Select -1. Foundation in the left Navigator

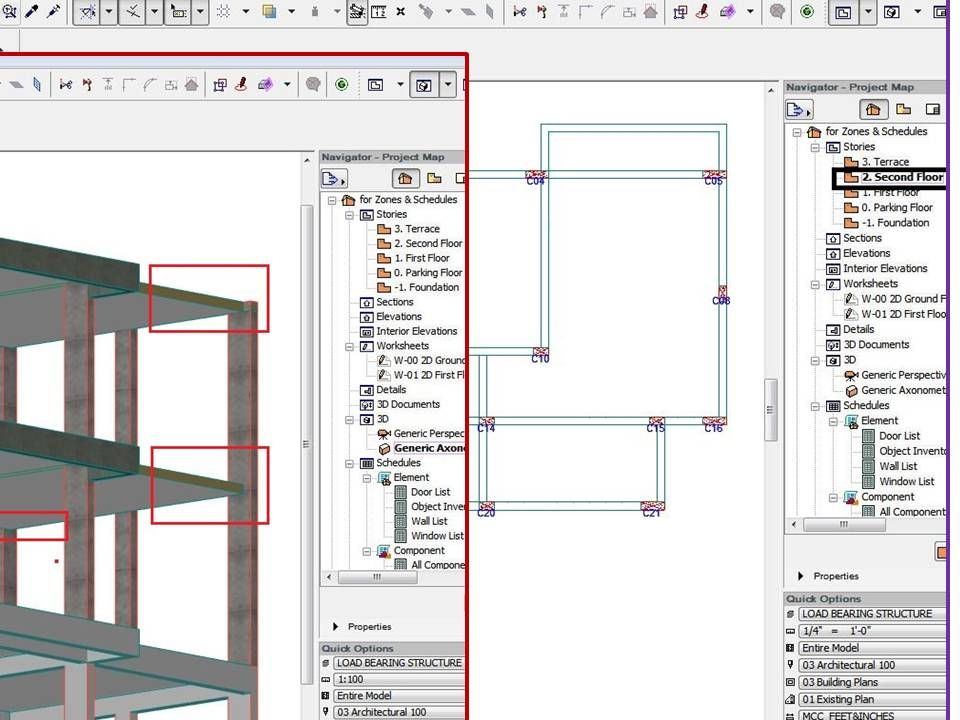coord(426,287)
